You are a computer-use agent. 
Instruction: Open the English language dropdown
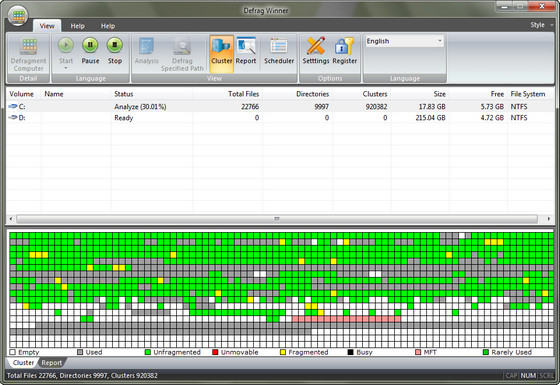click(405, 41)
